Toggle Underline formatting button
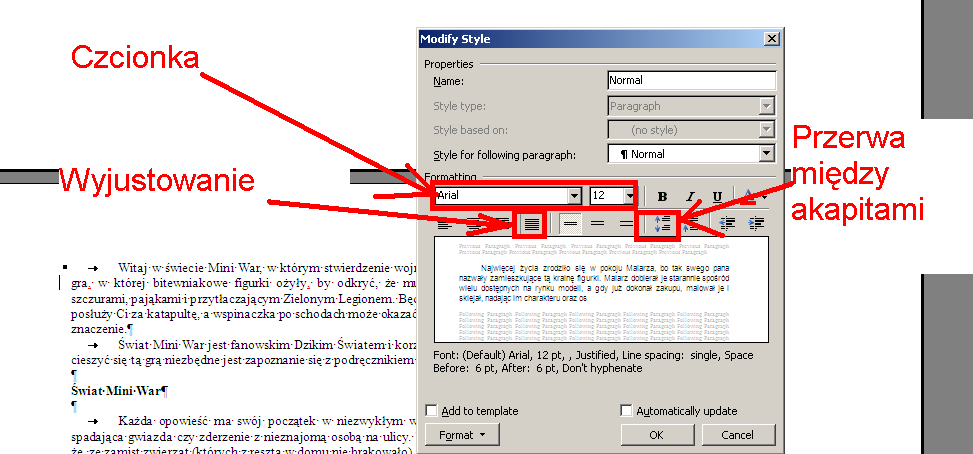Viewport: 973px width, 454px height. pos(717,196)
